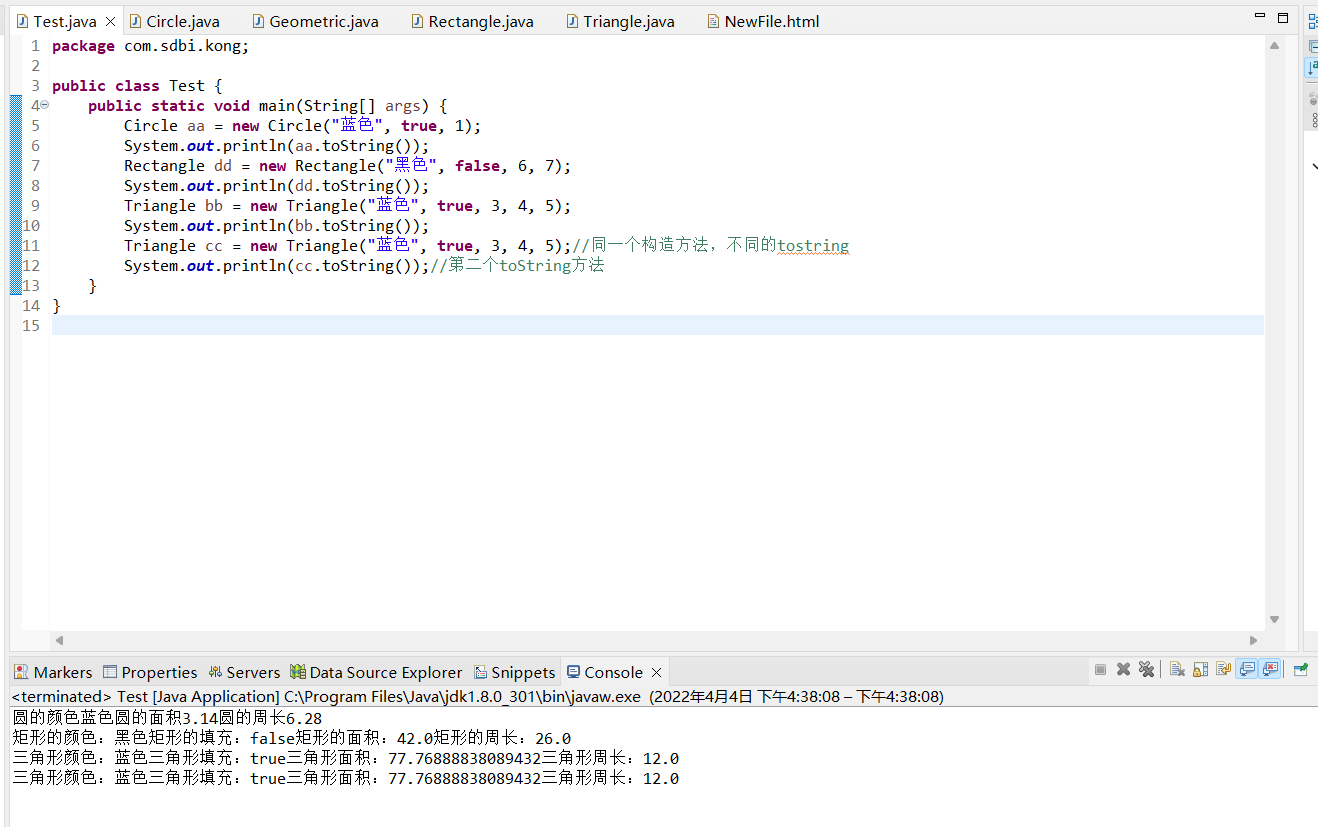This screenshot has width=1318, height=827.
Task: Switch to the NewFile.html editor tab
Action: tap(762, 21)
